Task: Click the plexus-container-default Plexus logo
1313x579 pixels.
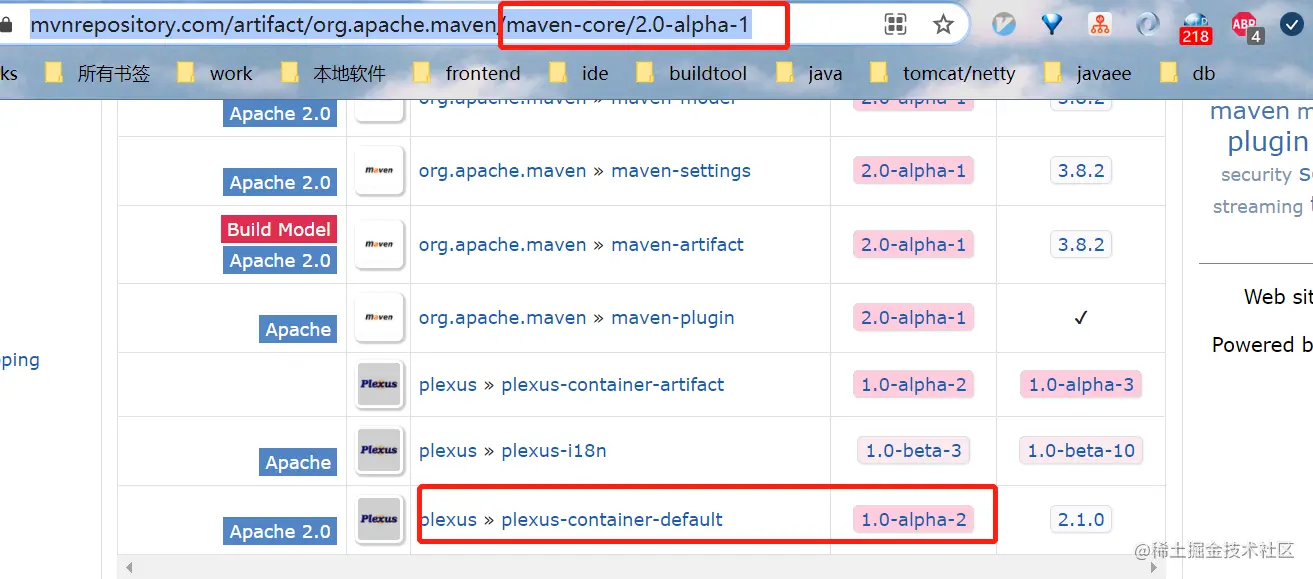Action: (379, 520)
